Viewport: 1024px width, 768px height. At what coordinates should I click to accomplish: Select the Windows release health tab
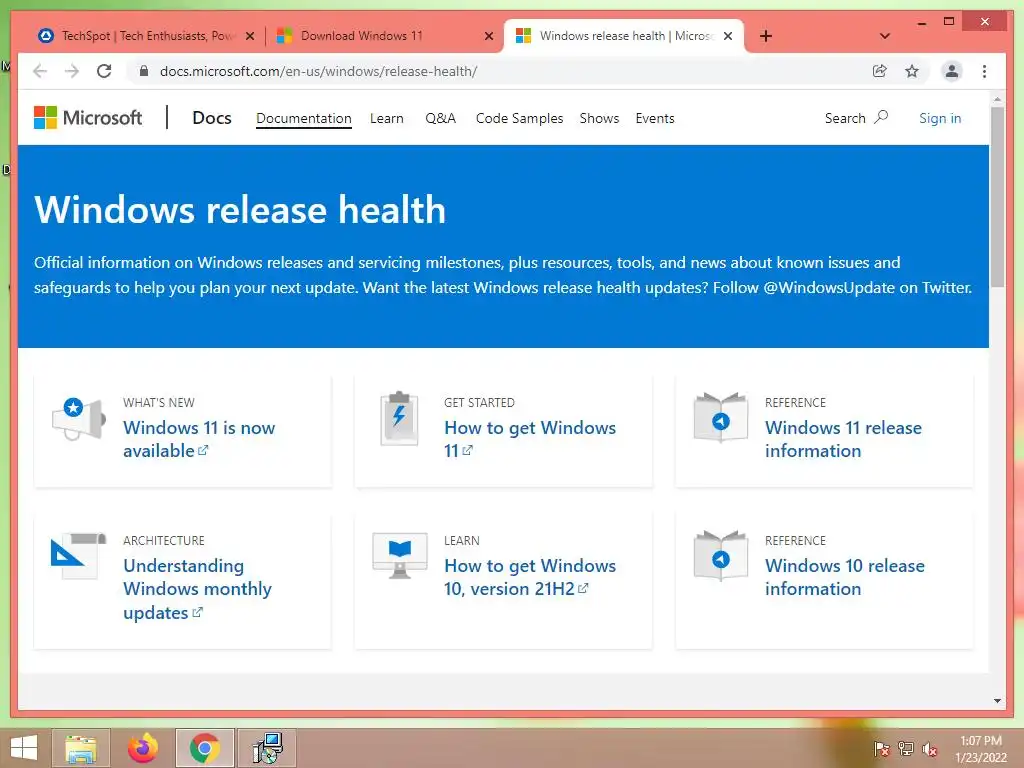pyautogui.click(x=624, y=36)
